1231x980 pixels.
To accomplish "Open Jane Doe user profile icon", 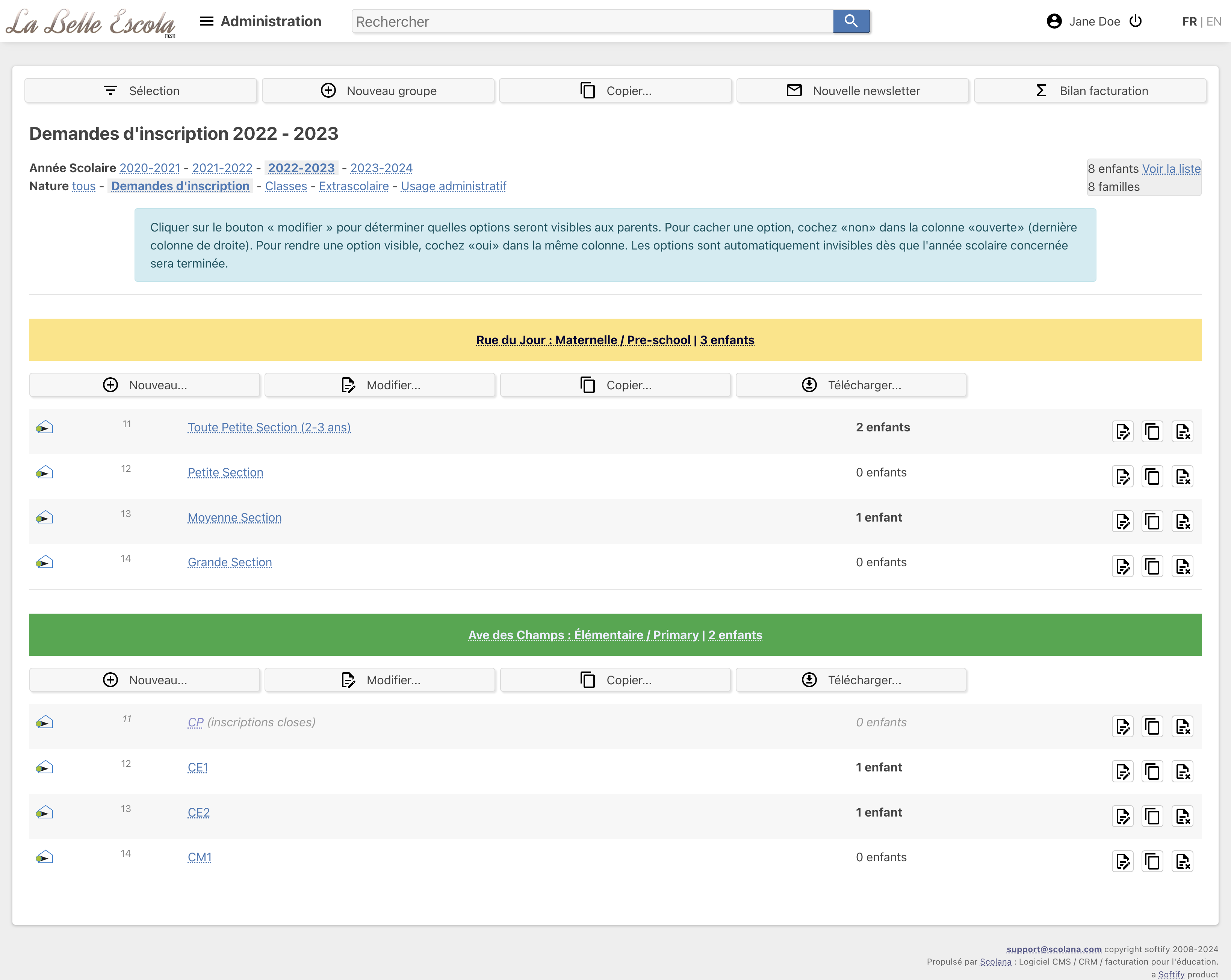I will 1054,21.
